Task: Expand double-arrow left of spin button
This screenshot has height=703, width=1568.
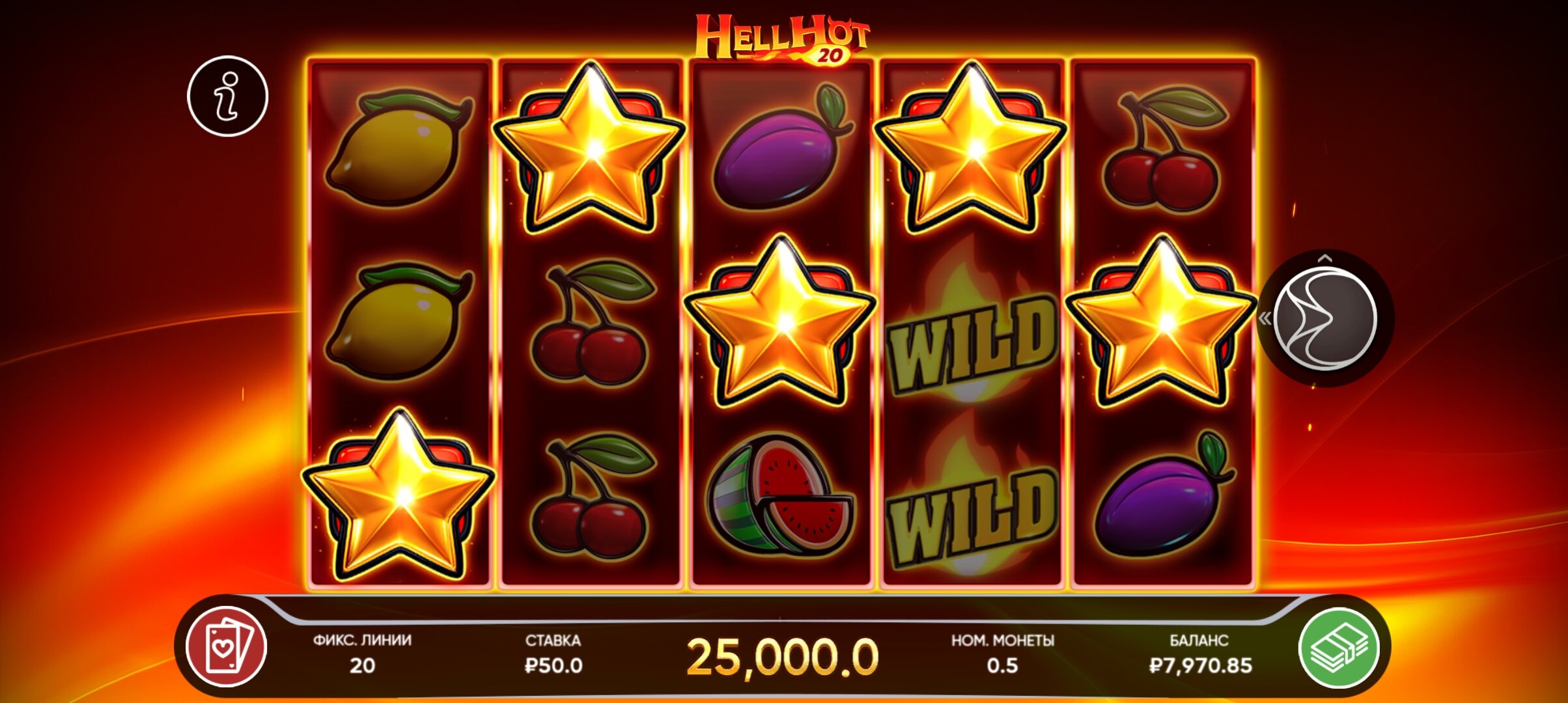Action: click(1265, 318)
